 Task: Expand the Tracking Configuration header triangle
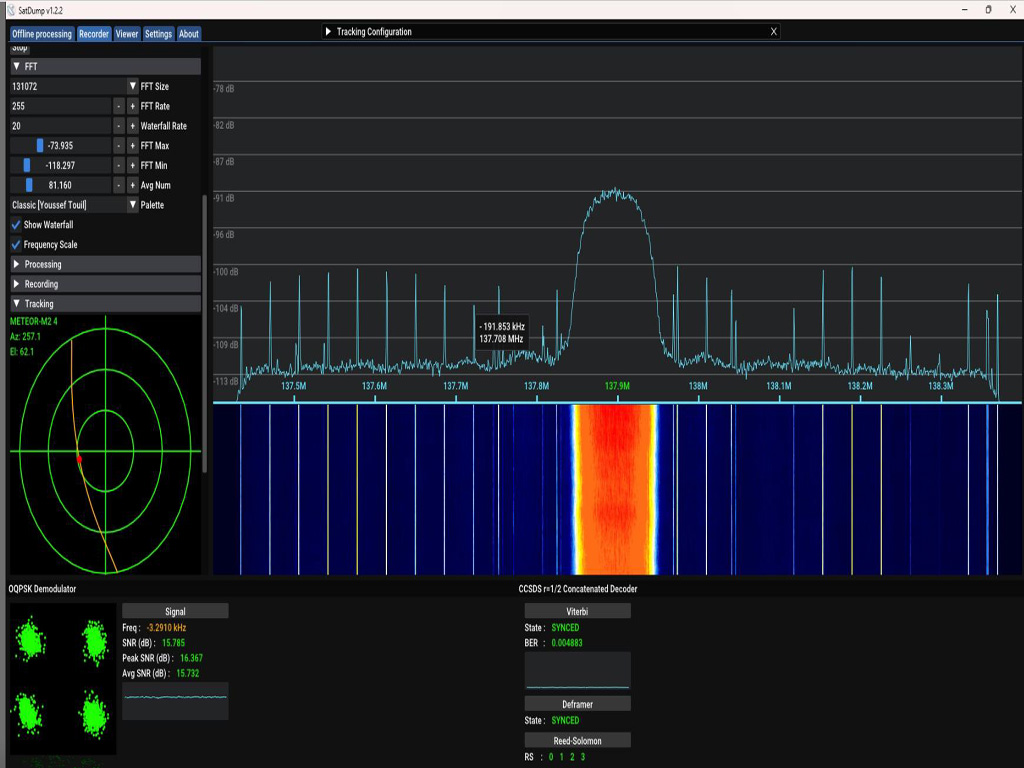click(328, 31)
